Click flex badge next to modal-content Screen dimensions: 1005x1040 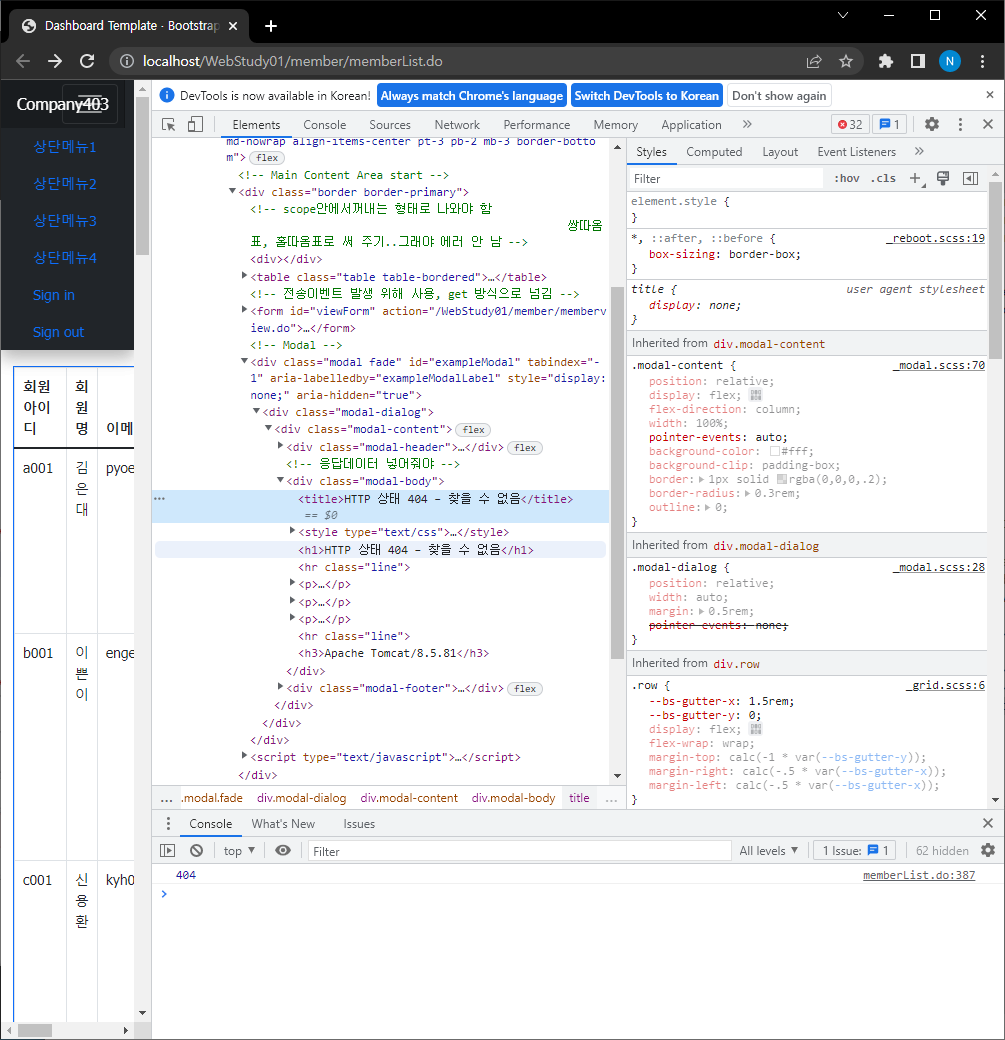(474, 430)
